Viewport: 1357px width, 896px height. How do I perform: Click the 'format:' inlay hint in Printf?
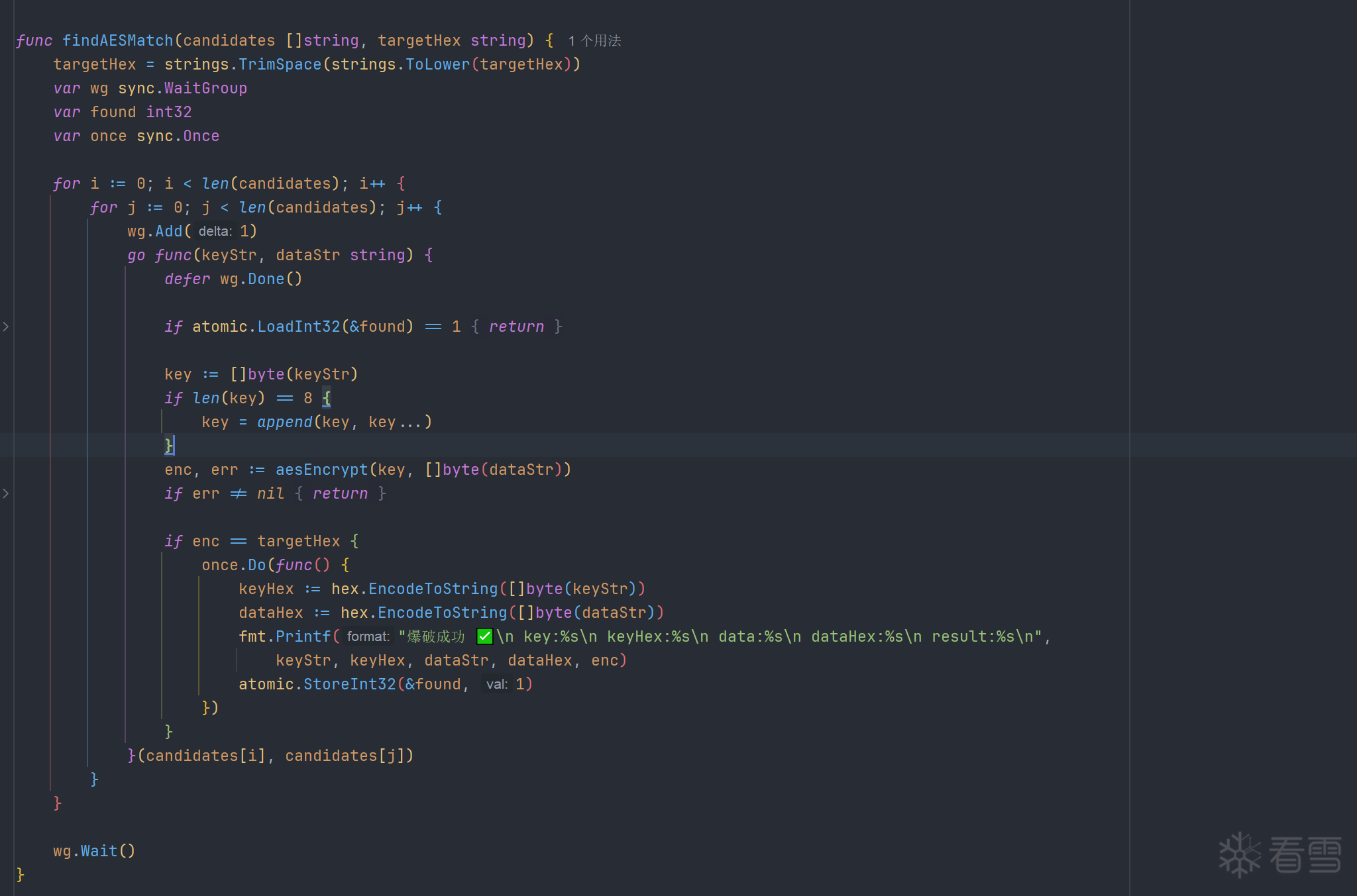click(368, 637)
